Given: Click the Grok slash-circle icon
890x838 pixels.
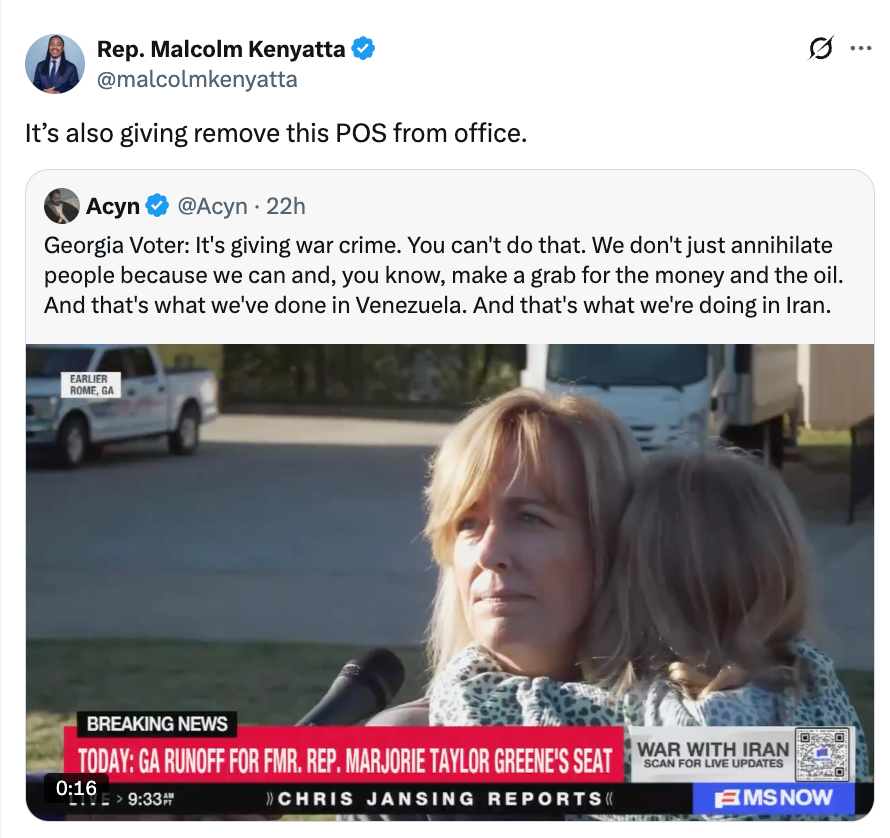Looking at the screenshot, I should point(821,48).
